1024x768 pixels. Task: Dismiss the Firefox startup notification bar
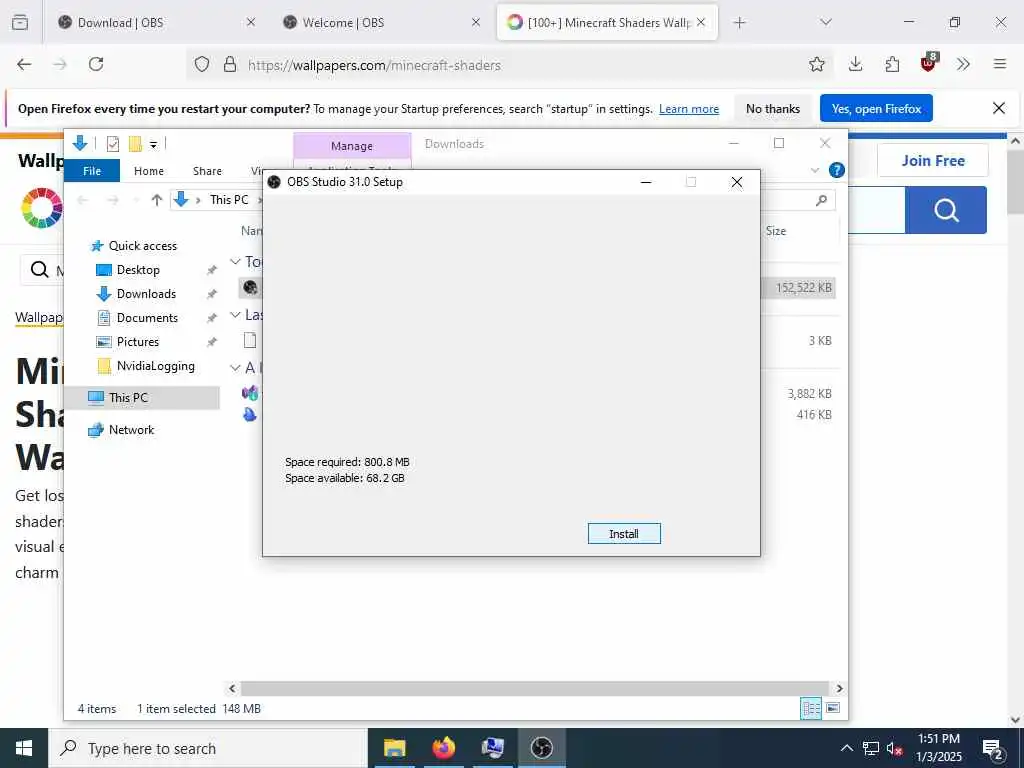(x=999, y=108)
